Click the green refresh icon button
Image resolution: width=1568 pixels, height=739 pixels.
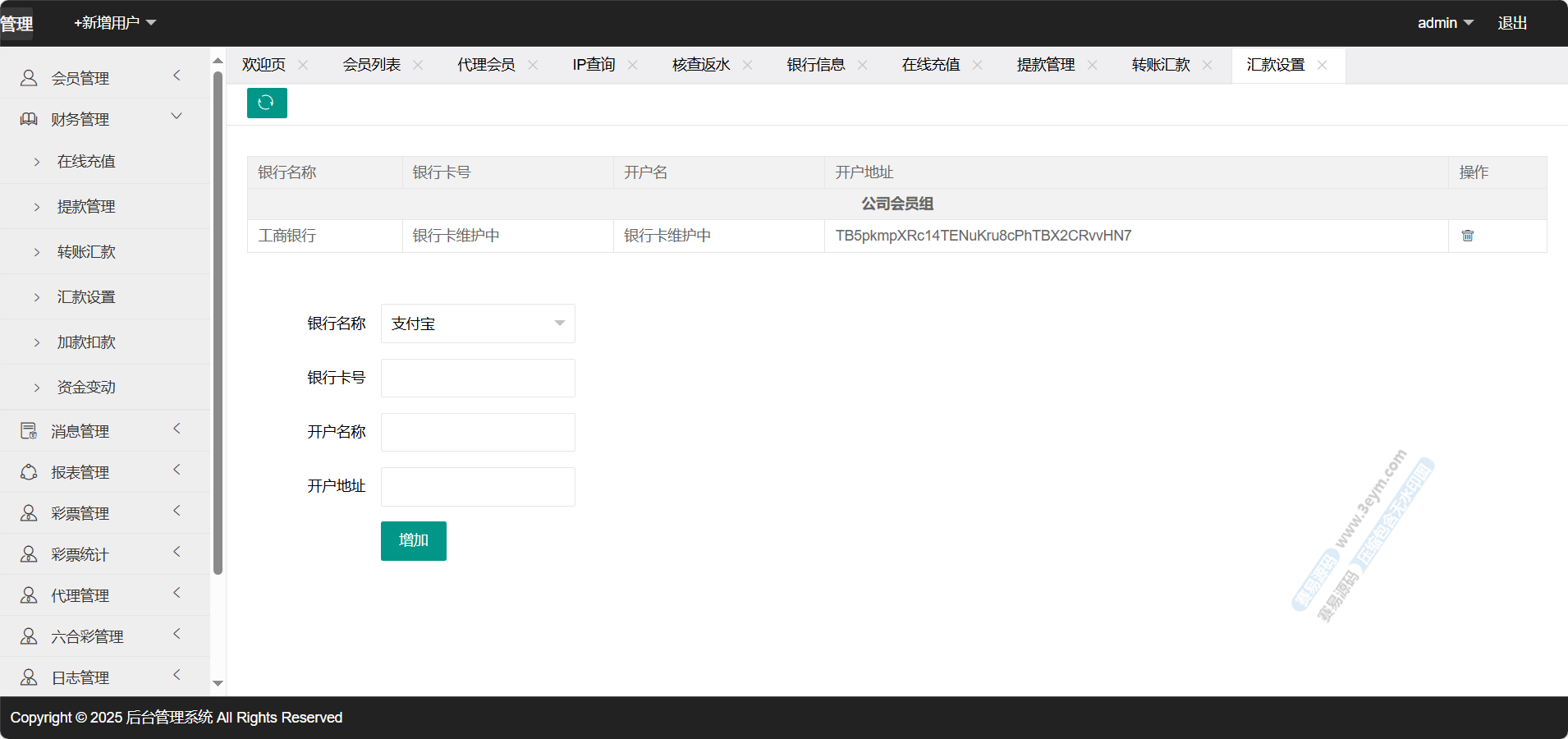[266, 103]
